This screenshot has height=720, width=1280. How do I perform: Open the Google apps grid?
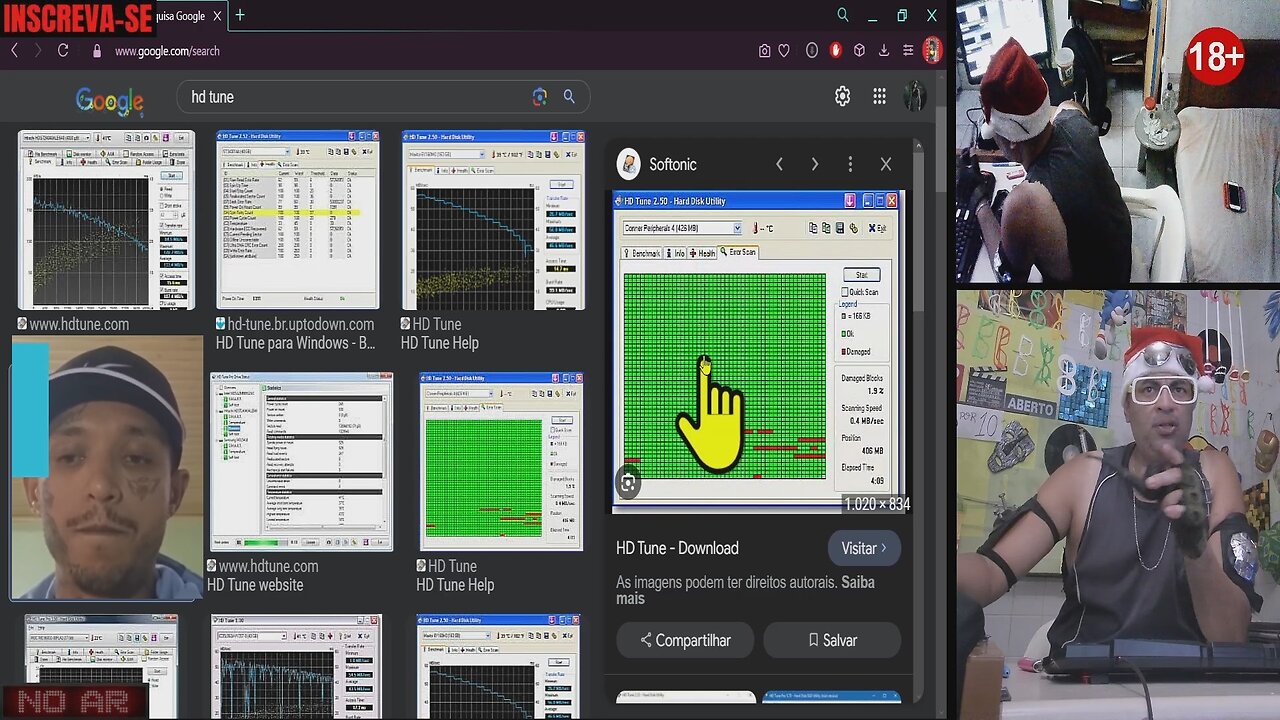click(x=879, y=96)
